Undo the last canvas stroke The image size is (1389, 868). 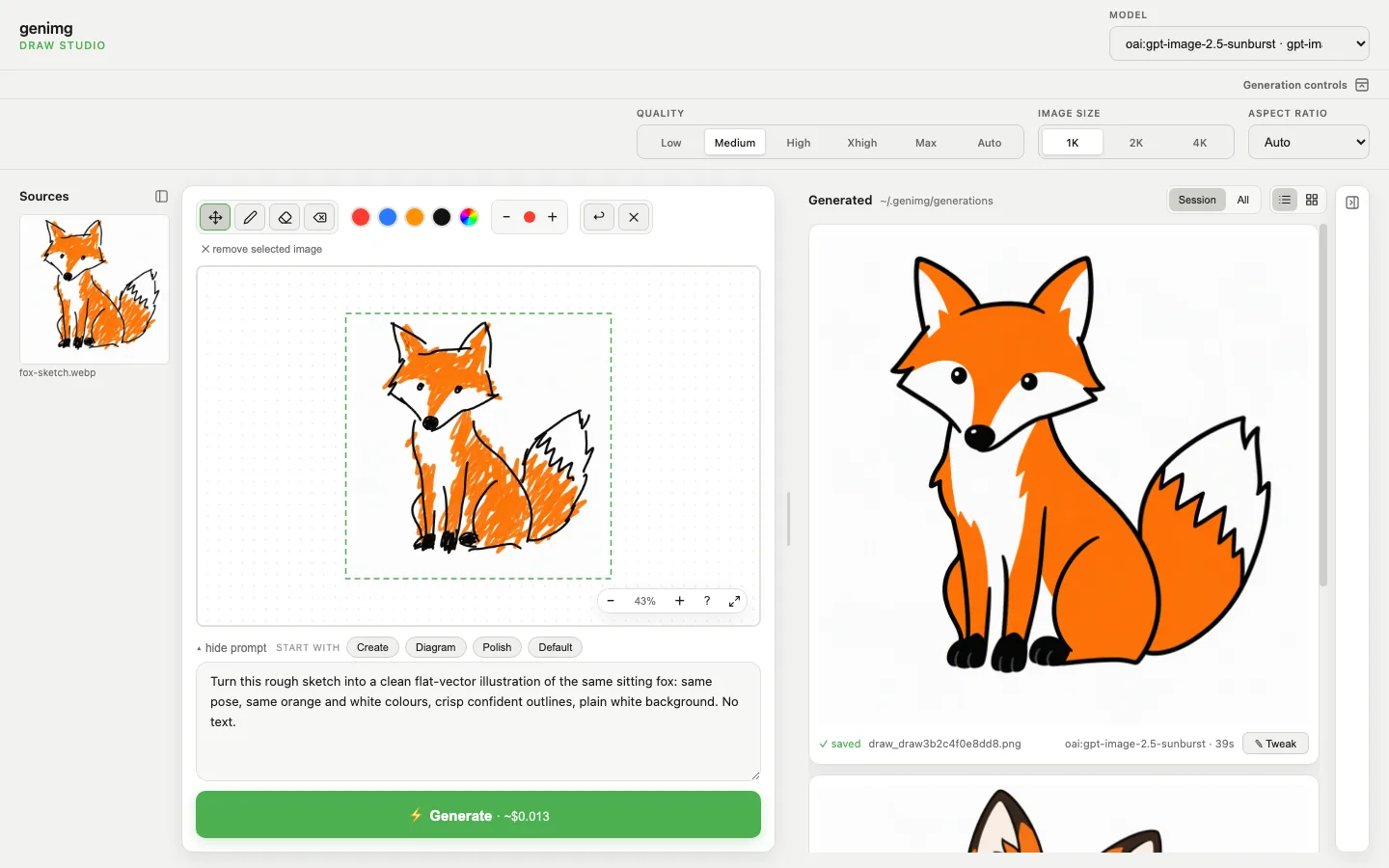click(x=599, y=217)
